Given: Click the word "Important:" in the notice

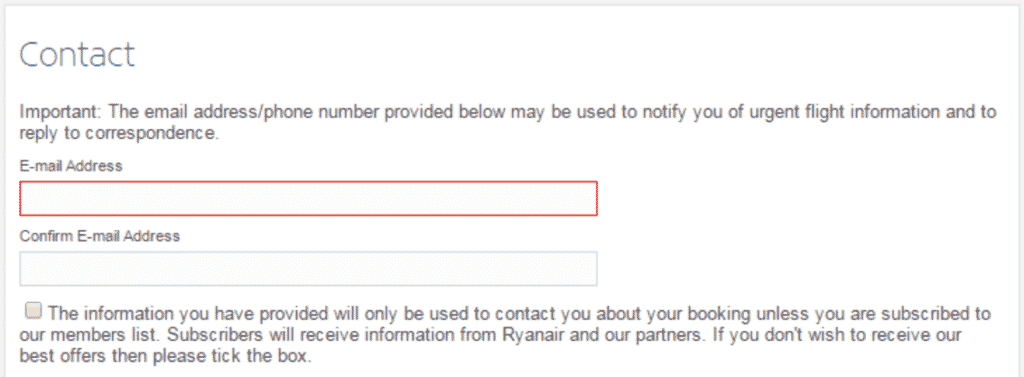Looking at the screenshot, I should coord(61,112).
